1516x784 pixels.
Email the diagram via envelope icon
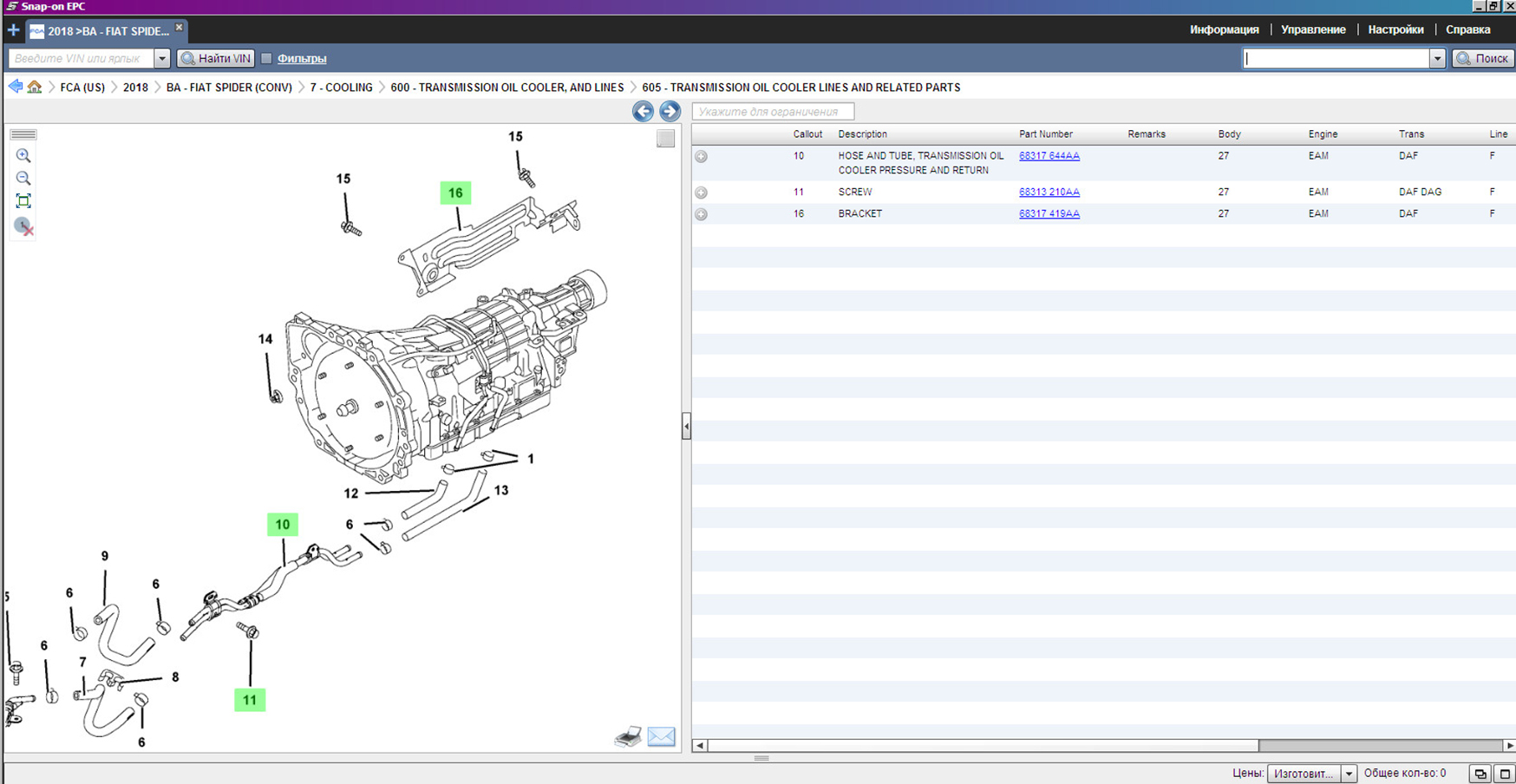(661, 737)
